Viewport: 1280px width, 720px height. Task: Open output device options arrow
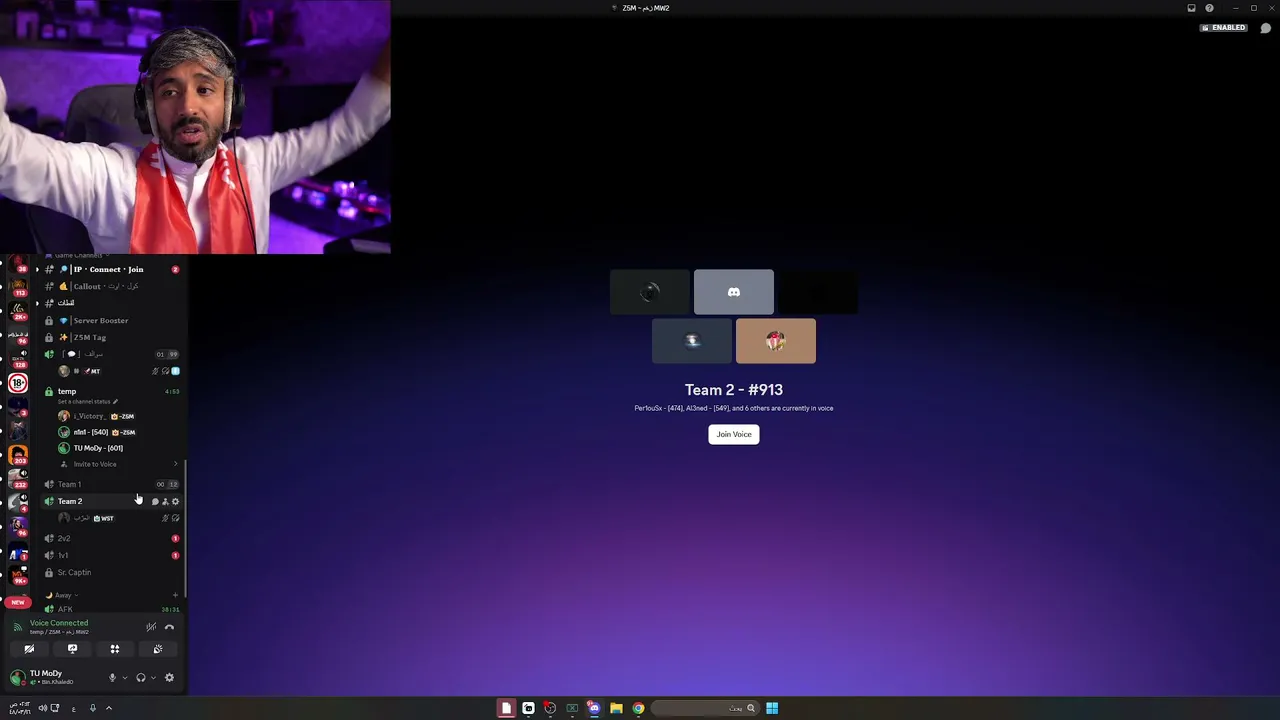(x=153, y=678)
